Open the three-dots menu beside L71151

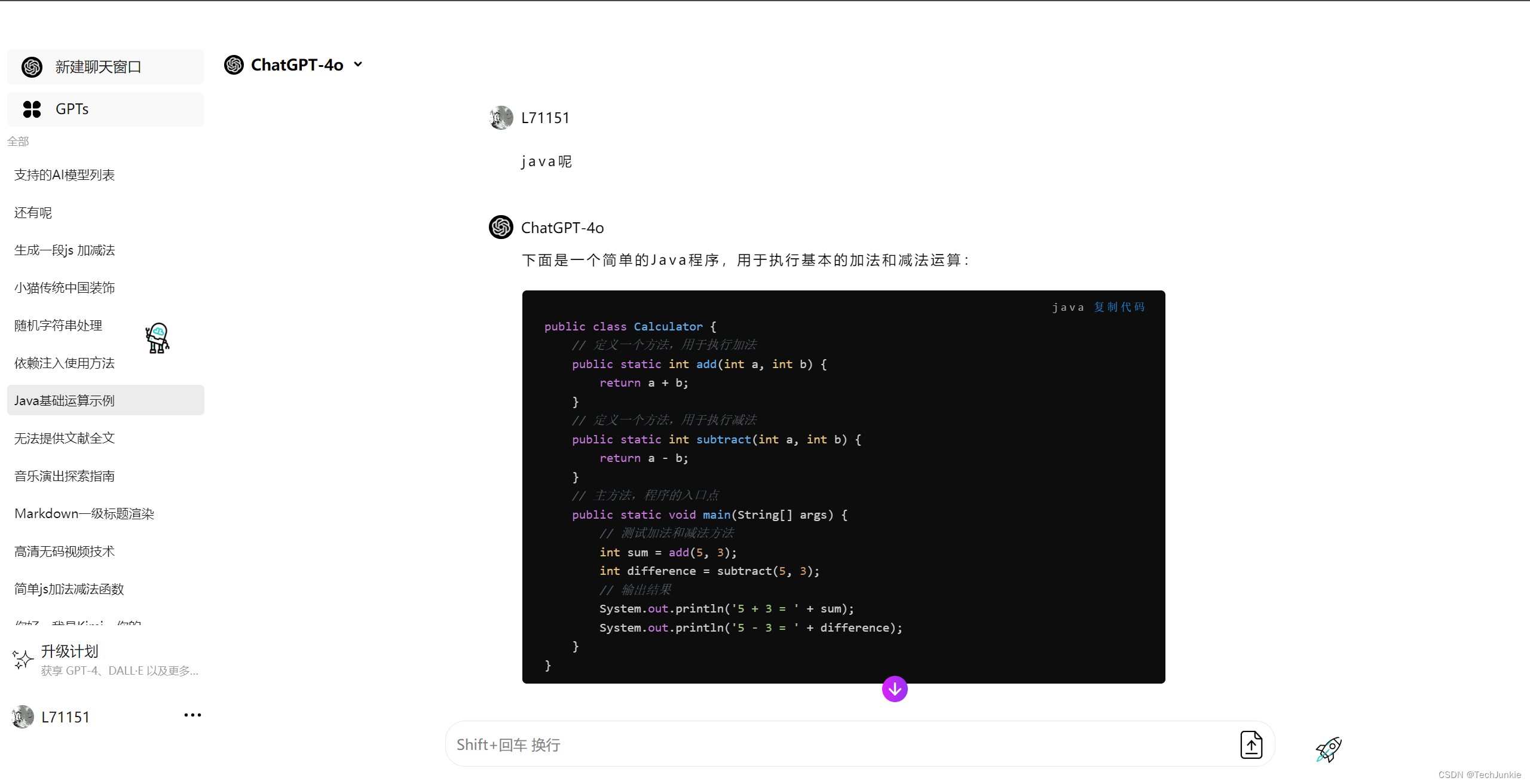[x=192, y=715]
